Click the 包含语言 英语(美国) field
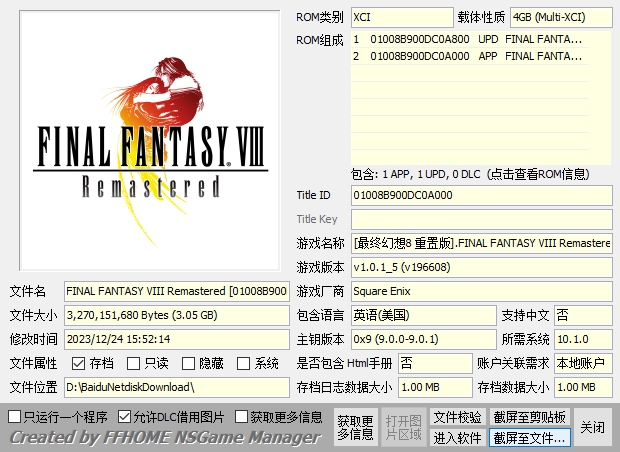Screen dimensions: 620x452 pyautogui.click(x=423, y=315)
